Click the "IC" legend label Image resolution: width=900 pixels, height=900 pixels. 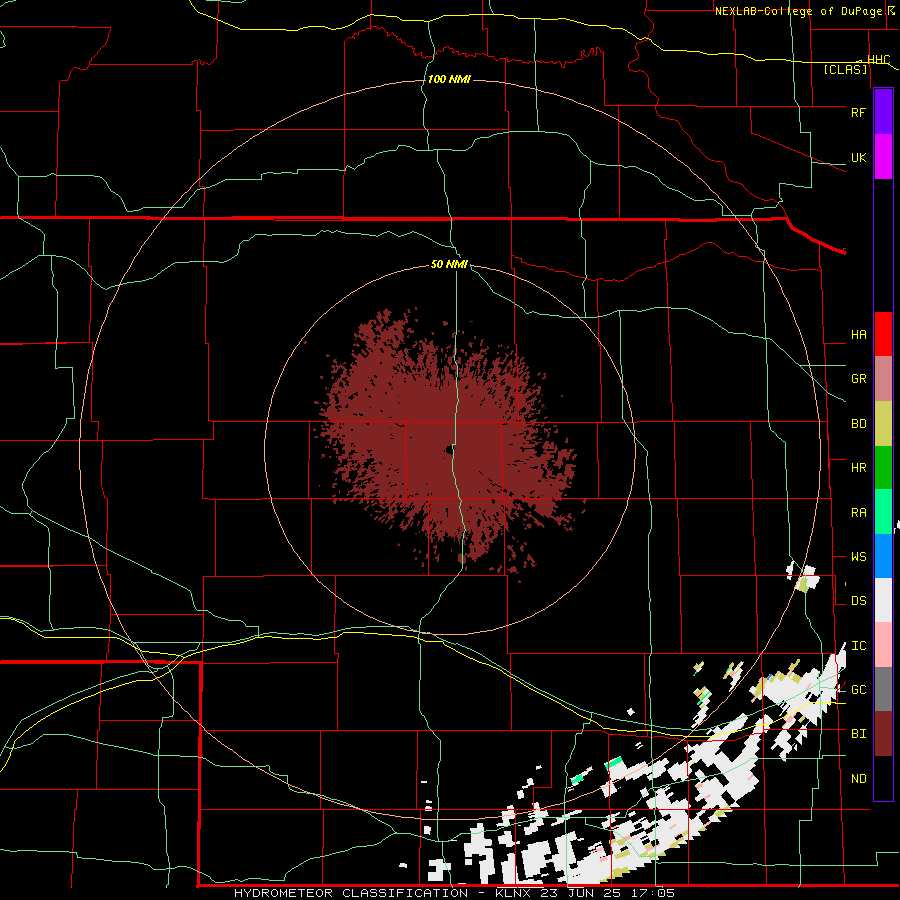point(858,646)
